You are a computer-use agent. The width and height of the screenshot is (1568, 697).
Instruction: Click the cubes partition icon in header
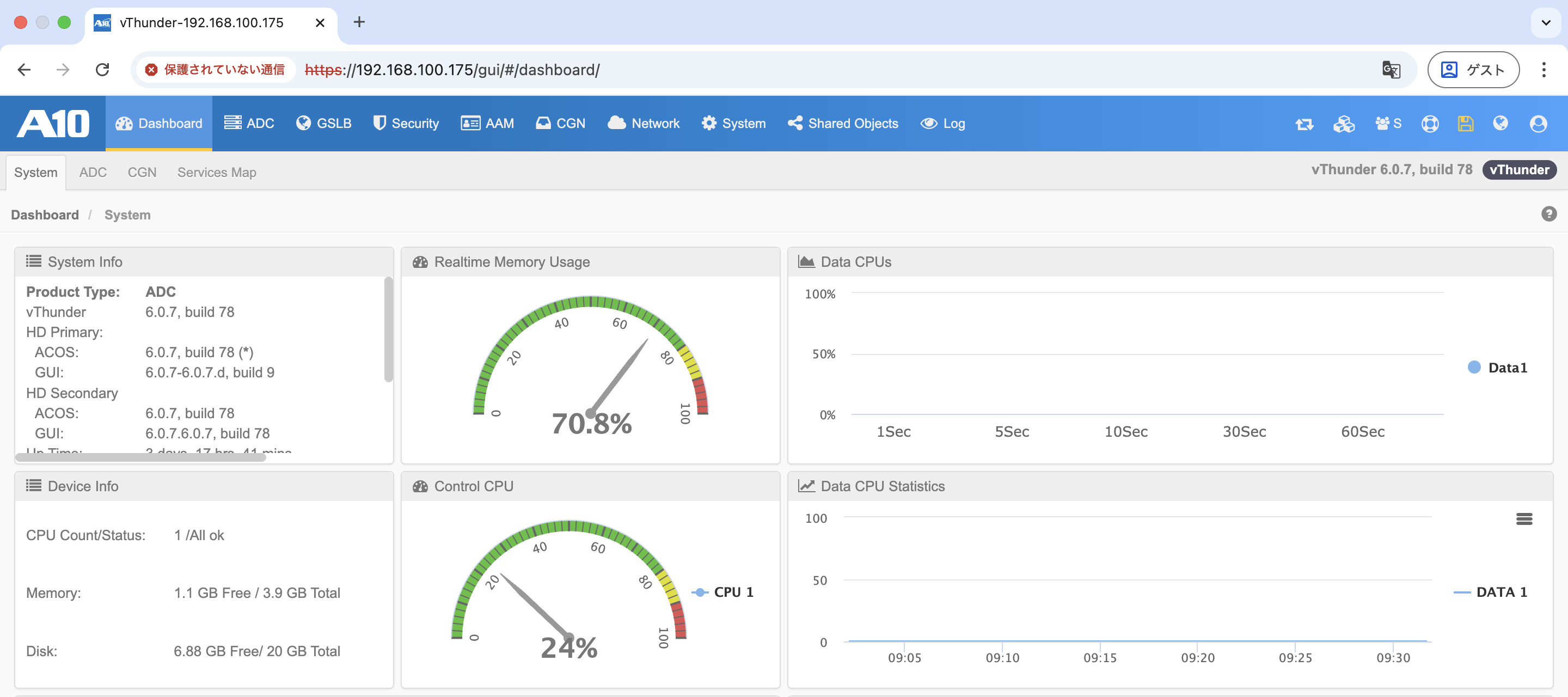click(1343, 124)
